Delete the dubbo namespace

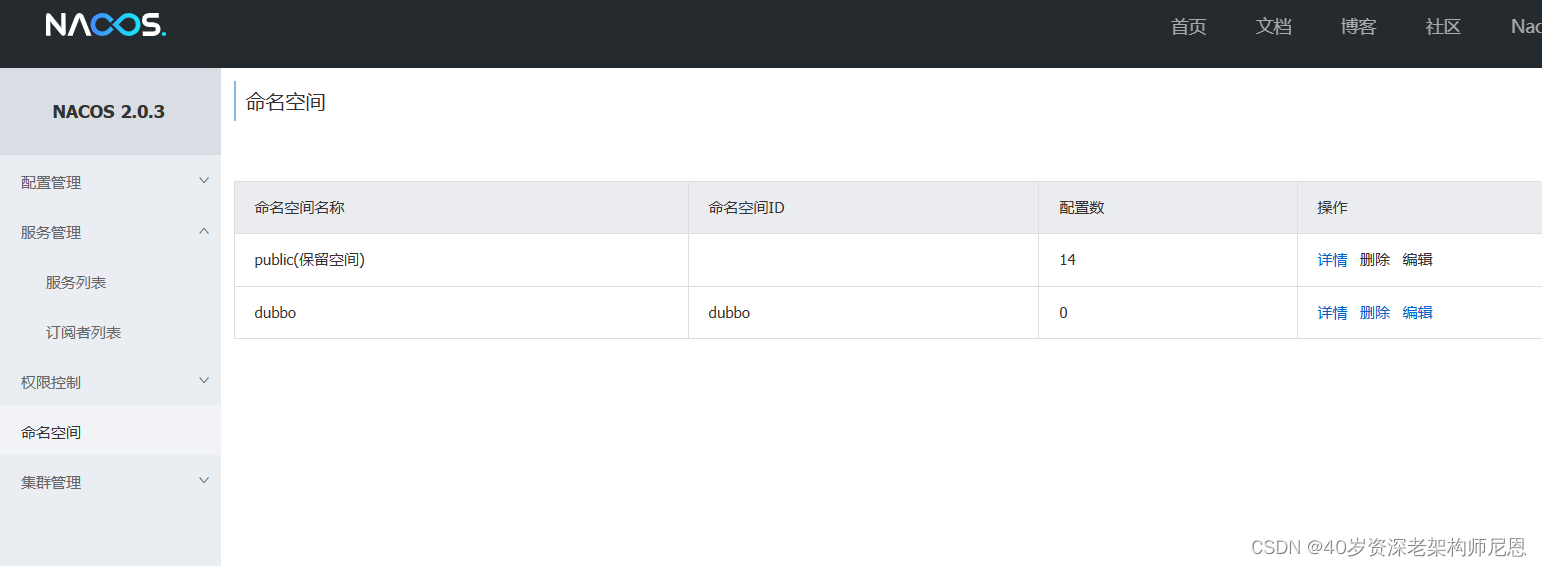pyautogui.click(x=1375, y=313)
